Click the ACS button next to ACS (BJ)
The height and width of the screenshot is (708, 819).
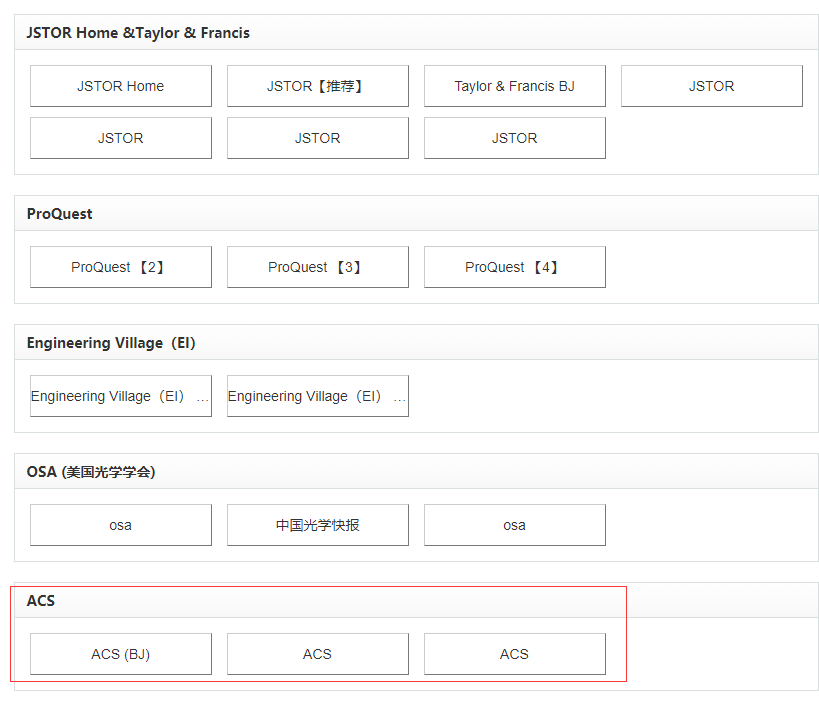pyautogui.click(x=318, y=654)
